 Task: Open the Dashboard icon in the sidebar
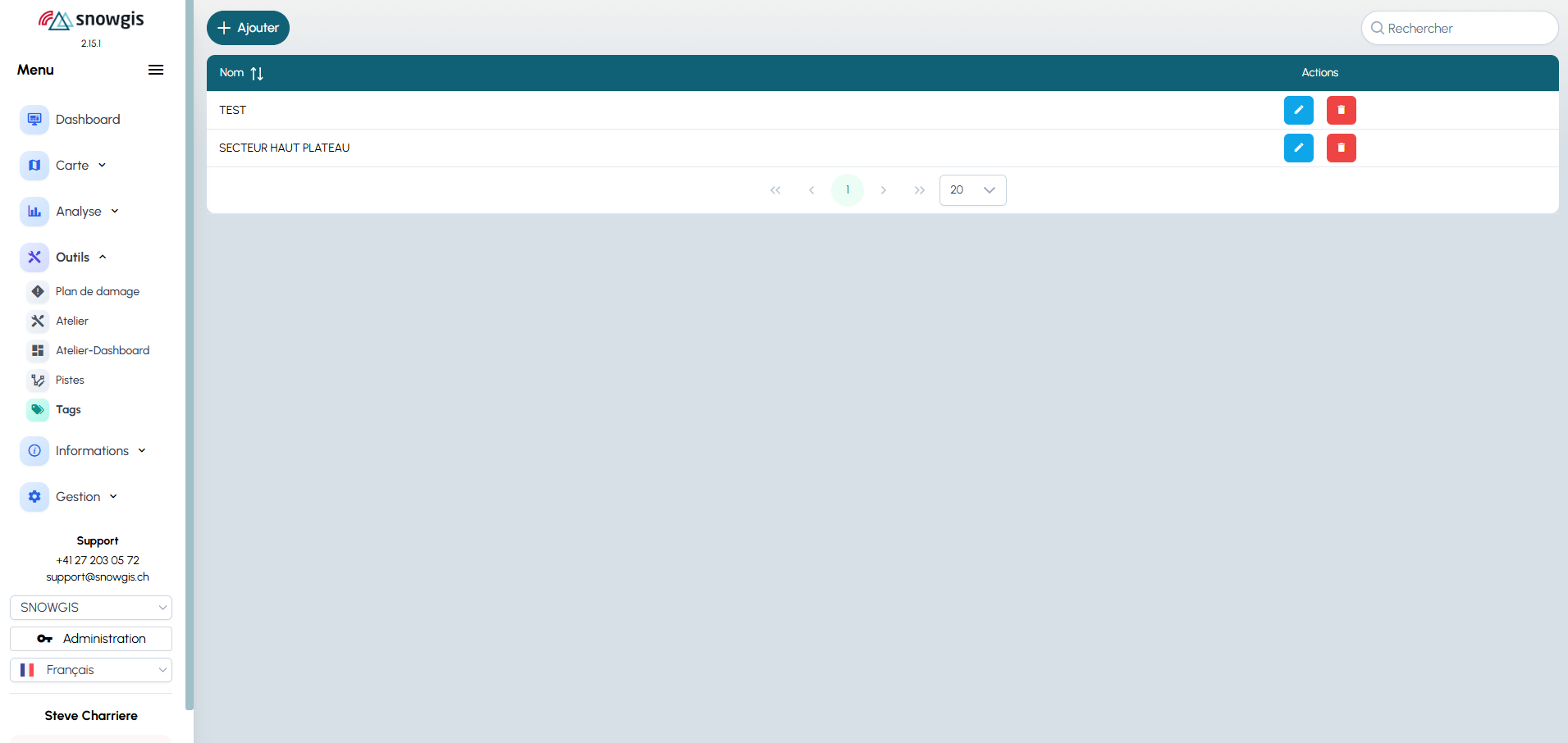[34, 120]
